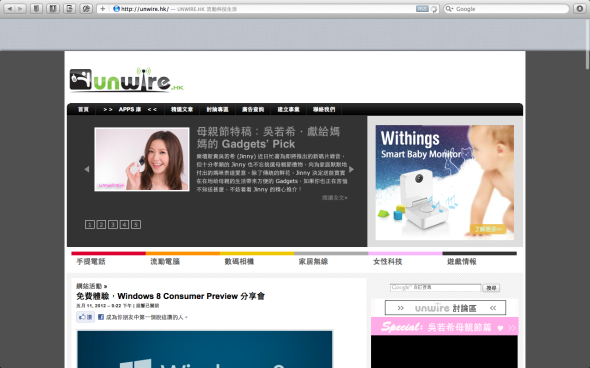Click the browser vertical scrollbar thumb
Screen dimensions: 590x368
click(587, 44)
